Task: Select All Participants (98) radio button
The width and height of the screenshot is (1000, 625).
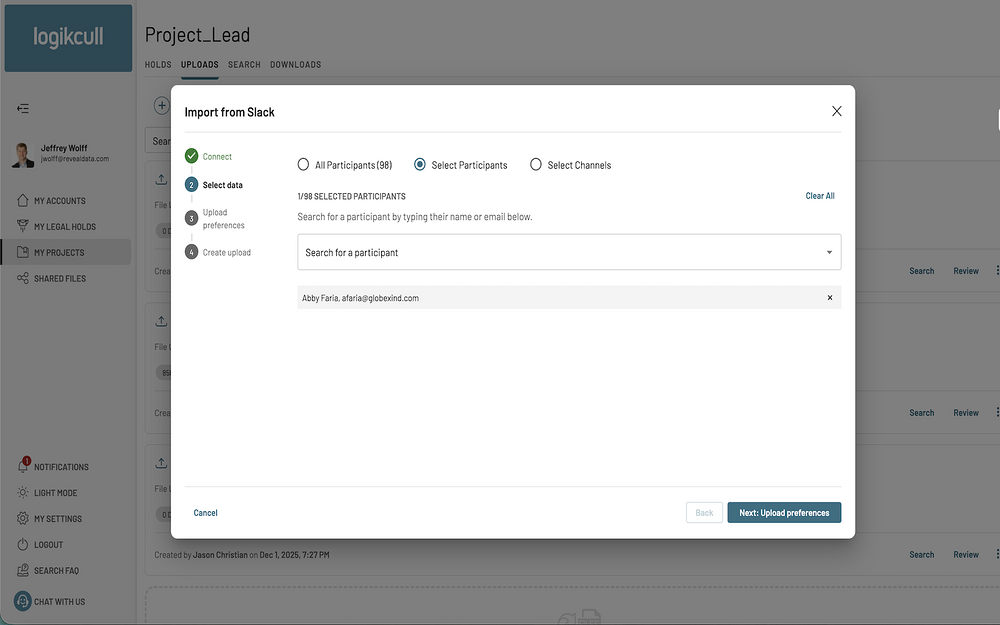Action: point(304,165)
